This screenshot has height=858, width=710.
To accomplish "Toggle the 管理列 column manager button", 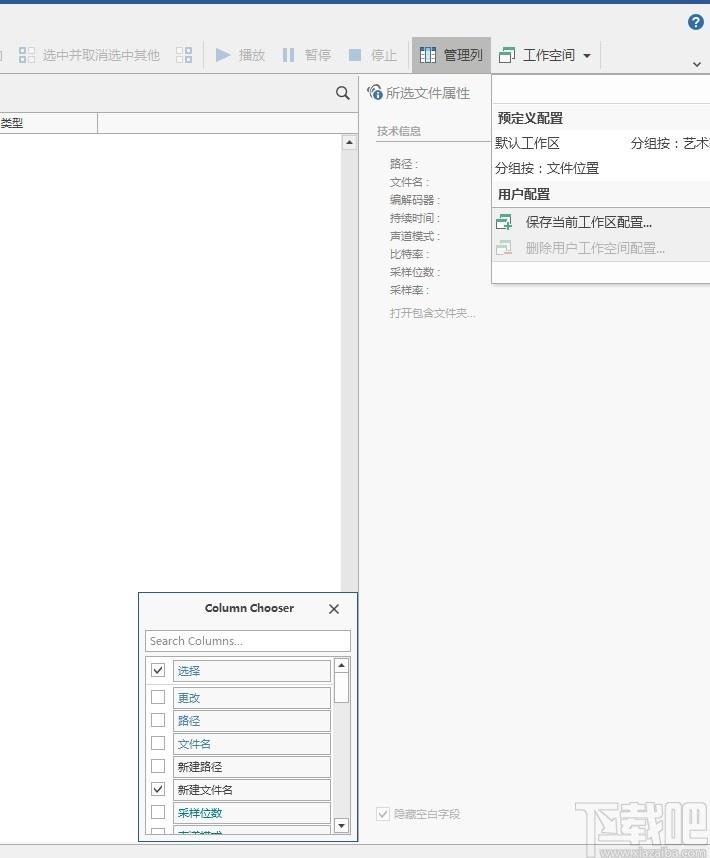I will [451, 55].
